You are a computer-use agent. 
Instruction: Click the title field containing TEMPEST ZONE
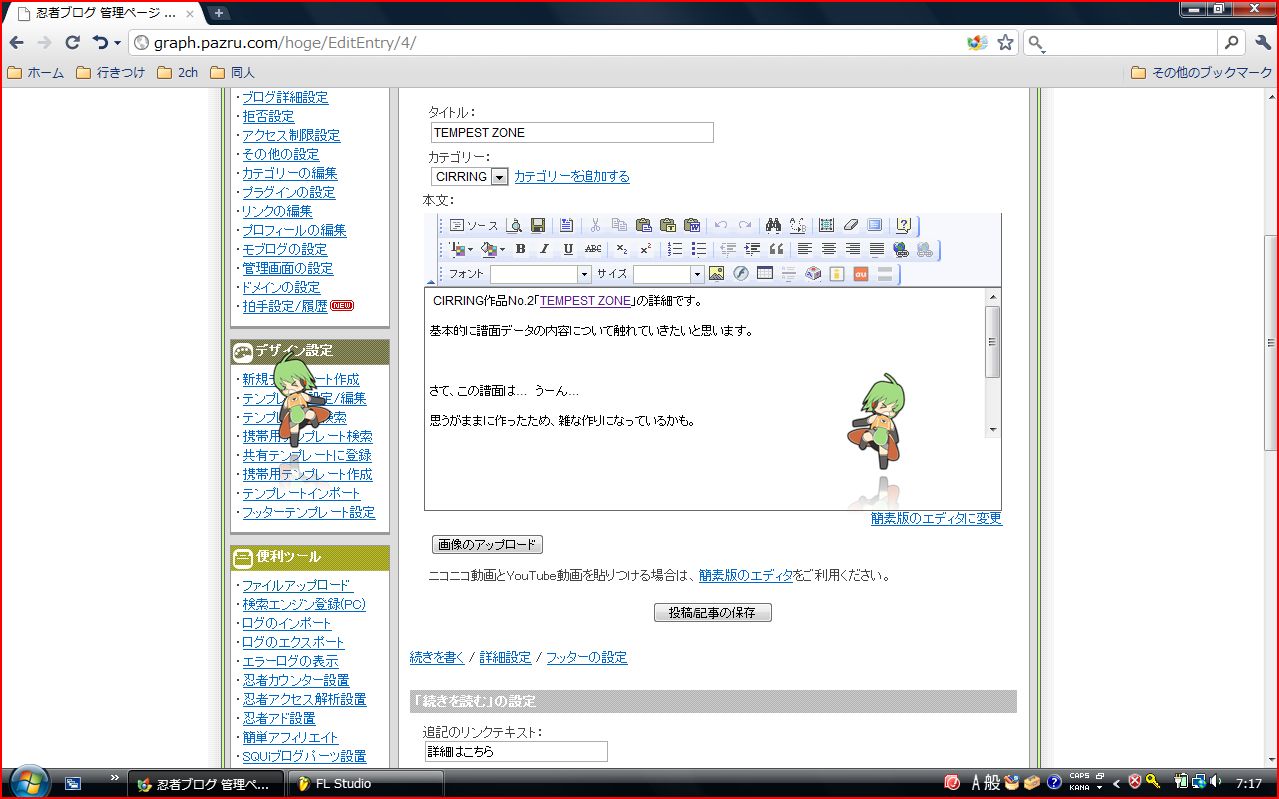pos(572,132)
